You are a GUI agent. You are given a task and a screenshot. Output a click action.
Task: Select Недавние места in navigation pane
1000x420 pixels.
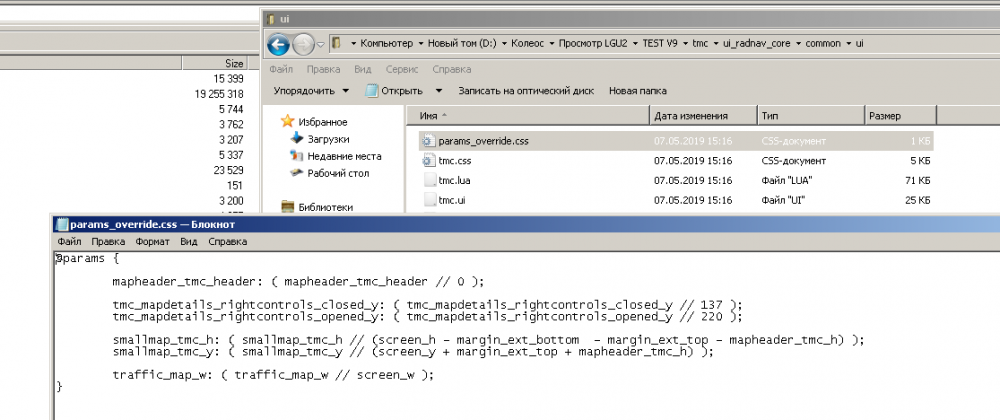coord(344,156)
